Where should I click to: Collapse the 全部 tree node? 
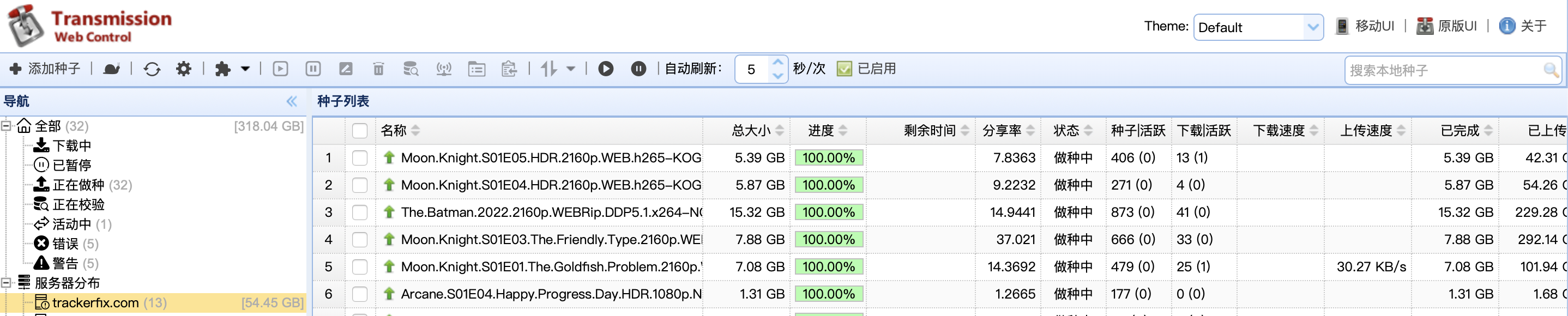tap(6, 126)
